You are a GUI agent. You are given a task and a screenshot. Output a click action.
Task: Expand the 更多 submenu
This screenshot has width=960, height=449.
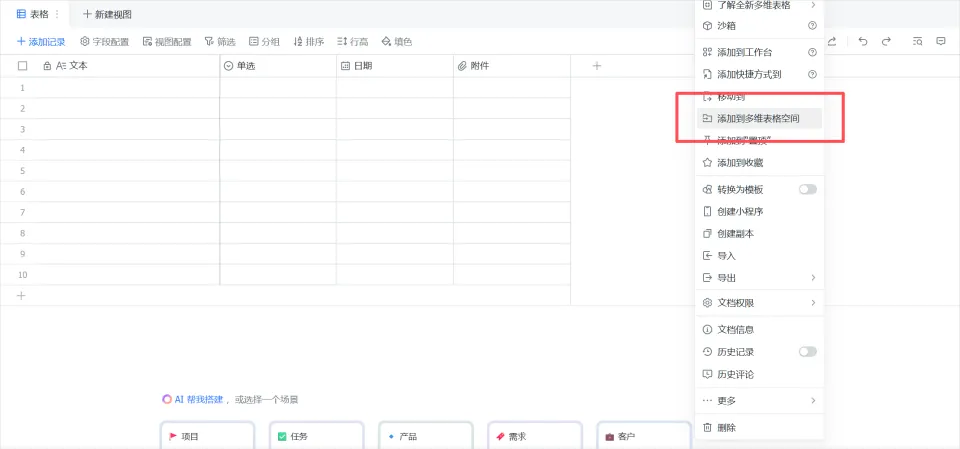click(759, 401)
